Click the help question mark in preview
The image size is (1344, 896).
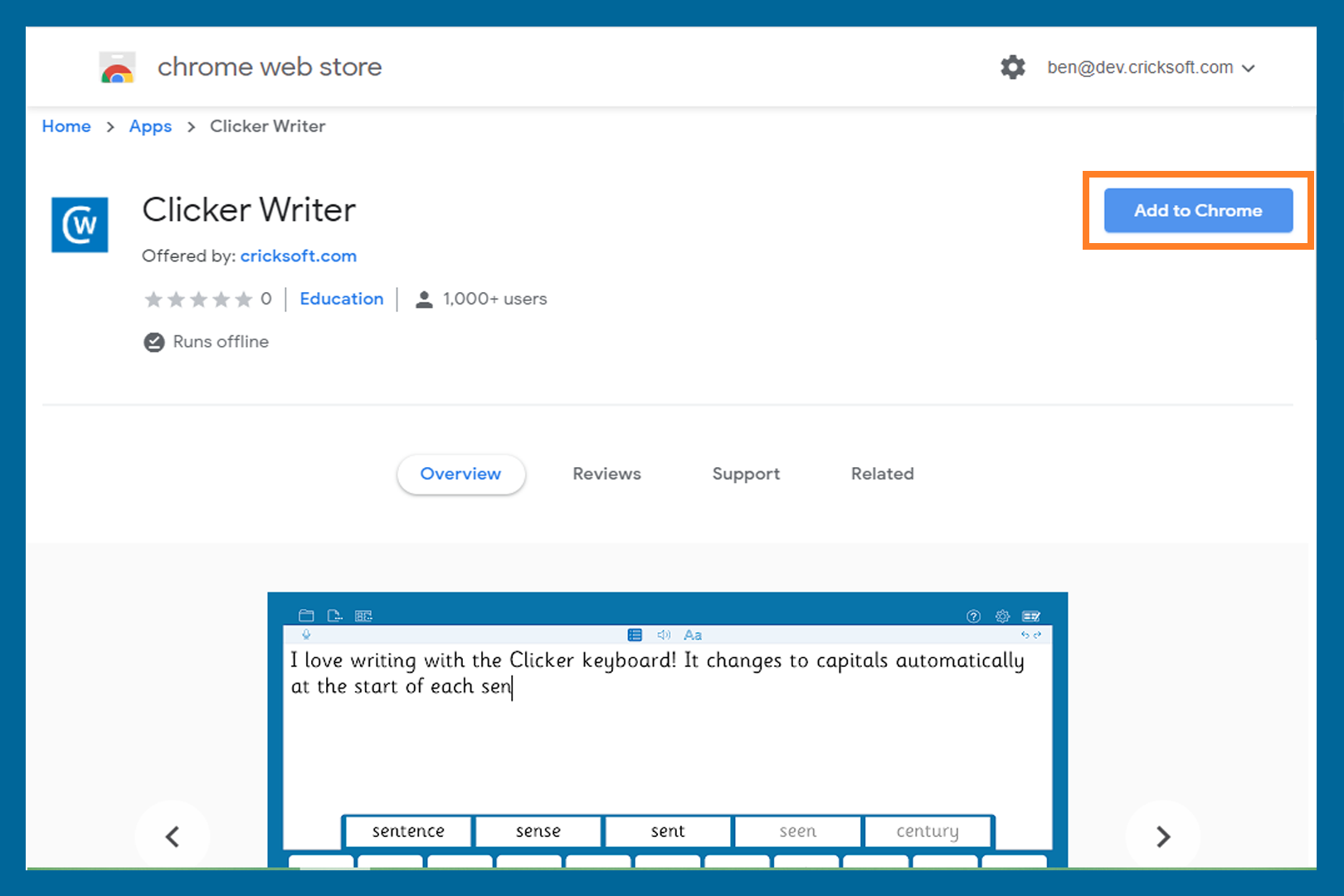973,616
